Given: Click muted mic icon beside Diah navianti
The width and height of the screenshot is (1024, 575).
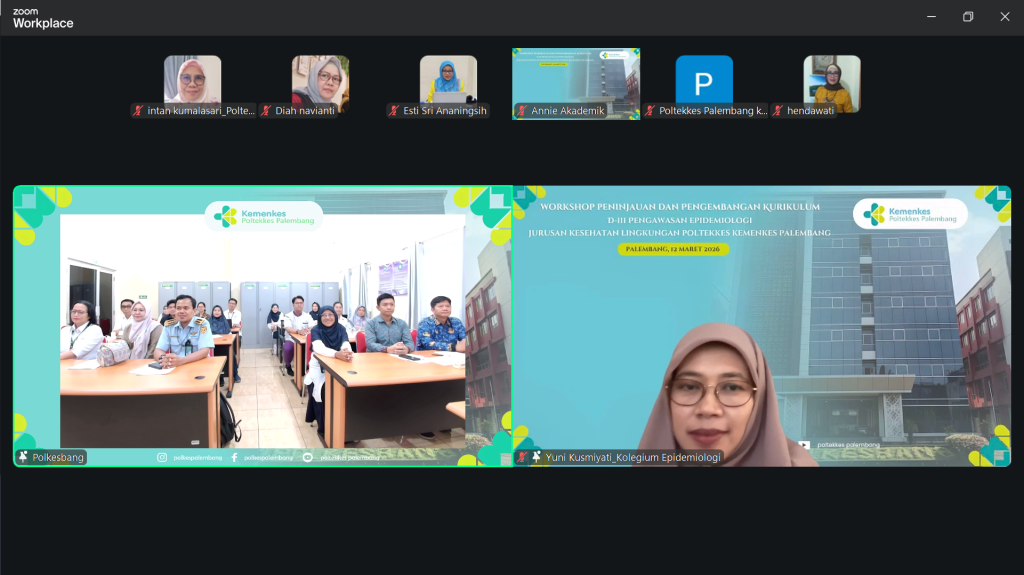Looking at the screenshot, I should pos(266,111).
